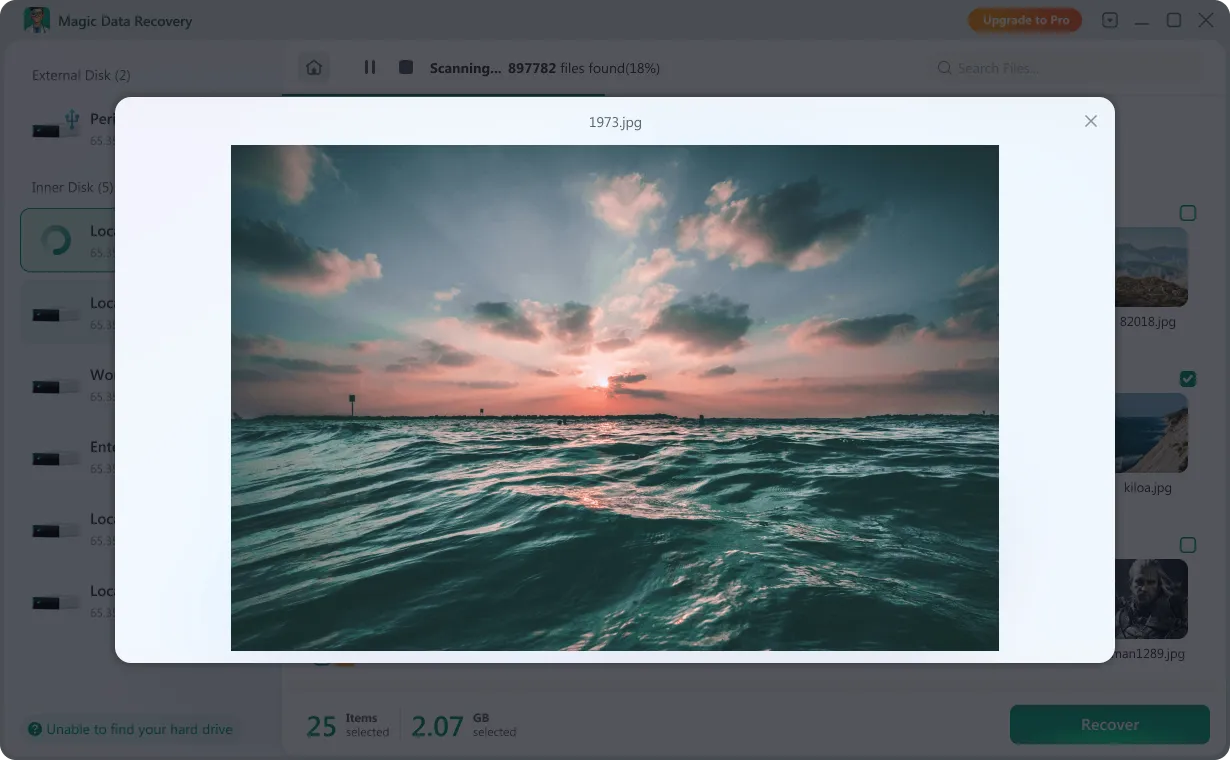Stop the scan with the square icon

[406, 67]
